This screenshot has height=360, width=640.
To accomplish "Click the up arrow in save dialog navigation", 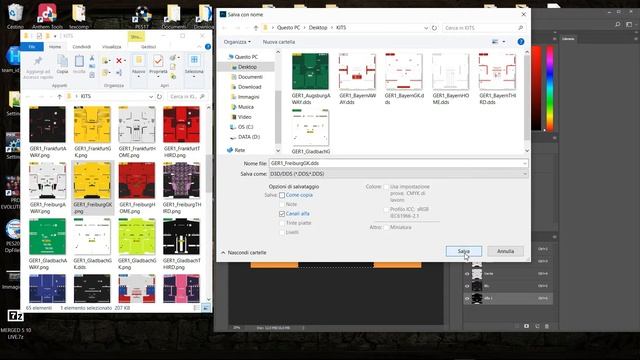I will tap(256, 28).
